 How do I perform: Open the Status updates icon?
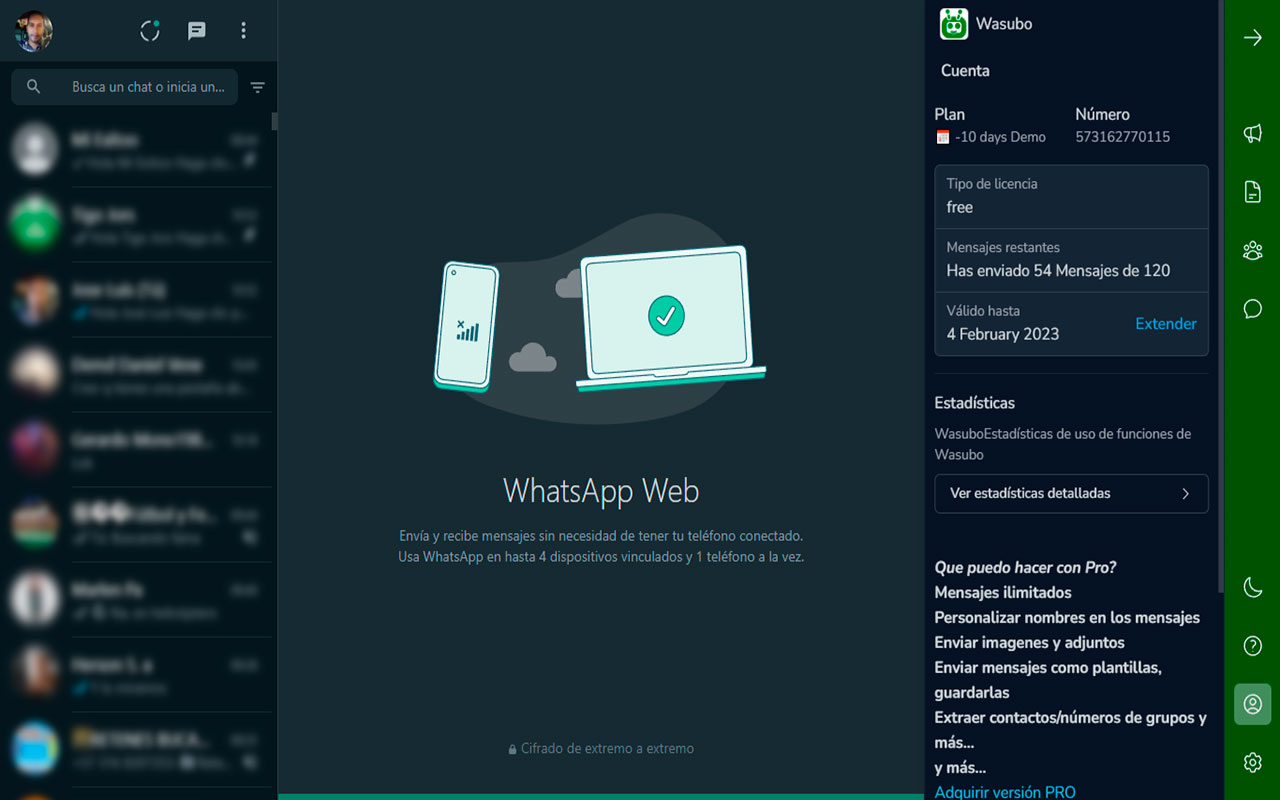click(150, 31)
